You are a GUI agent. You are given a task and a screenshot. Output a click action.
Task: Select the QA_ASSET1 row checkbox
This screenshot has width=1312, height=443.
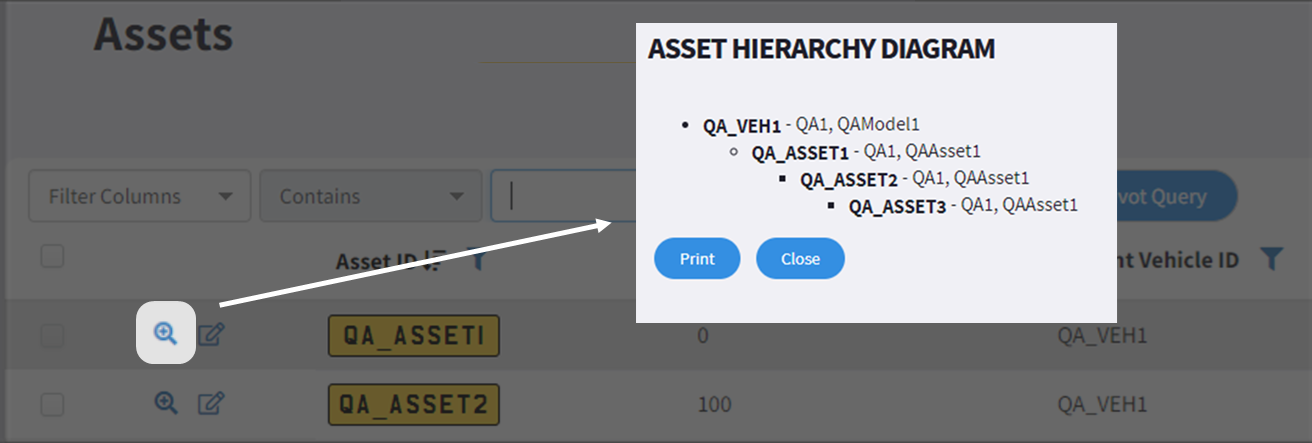tap(52, 336)
